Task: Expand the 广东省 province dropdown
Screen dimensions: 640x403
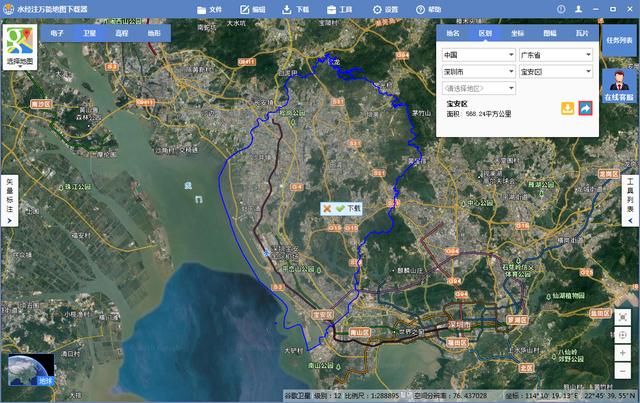Action: pos(556,54)
